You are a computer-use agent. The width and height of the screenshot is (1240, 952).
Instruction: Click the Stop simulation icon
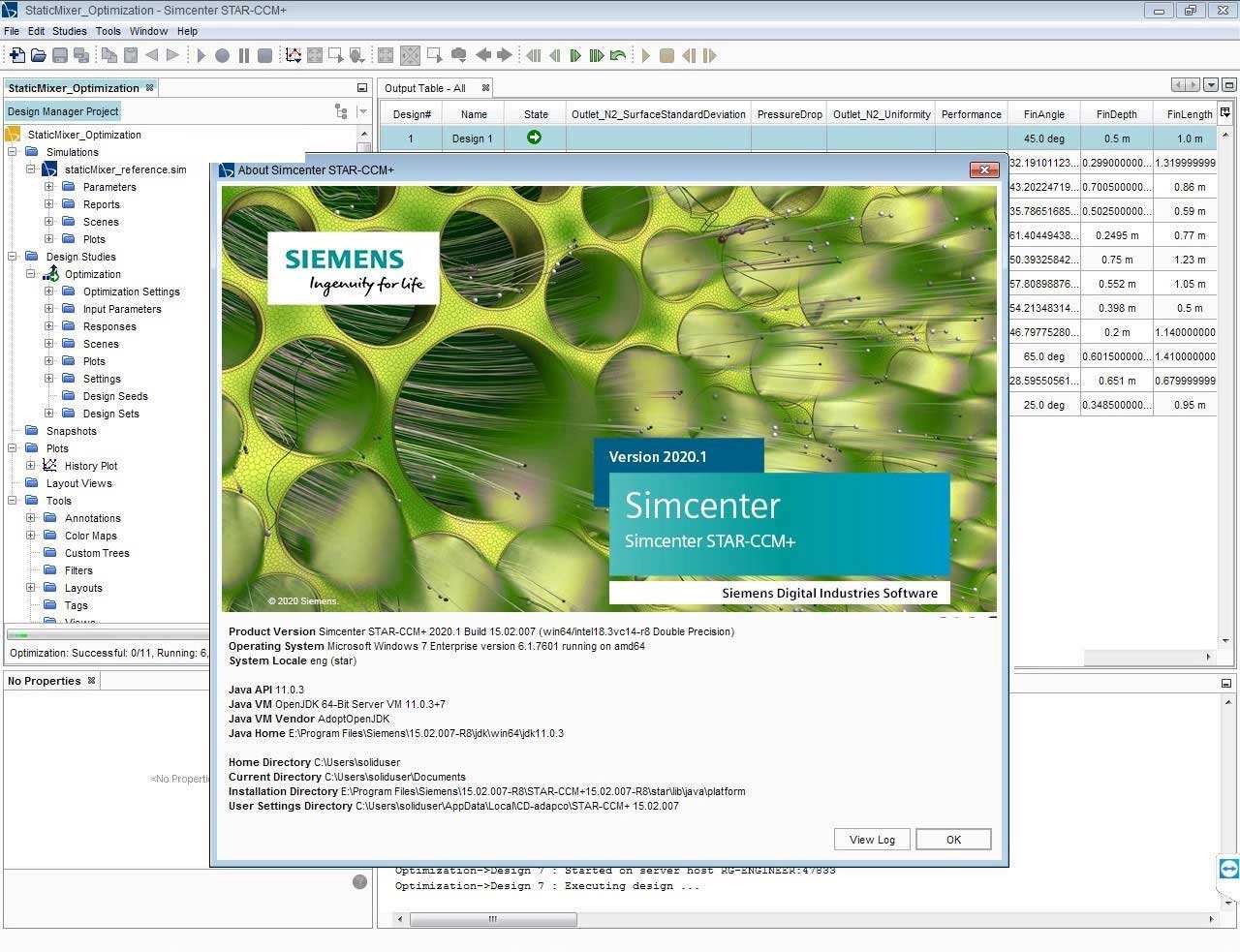264,55
